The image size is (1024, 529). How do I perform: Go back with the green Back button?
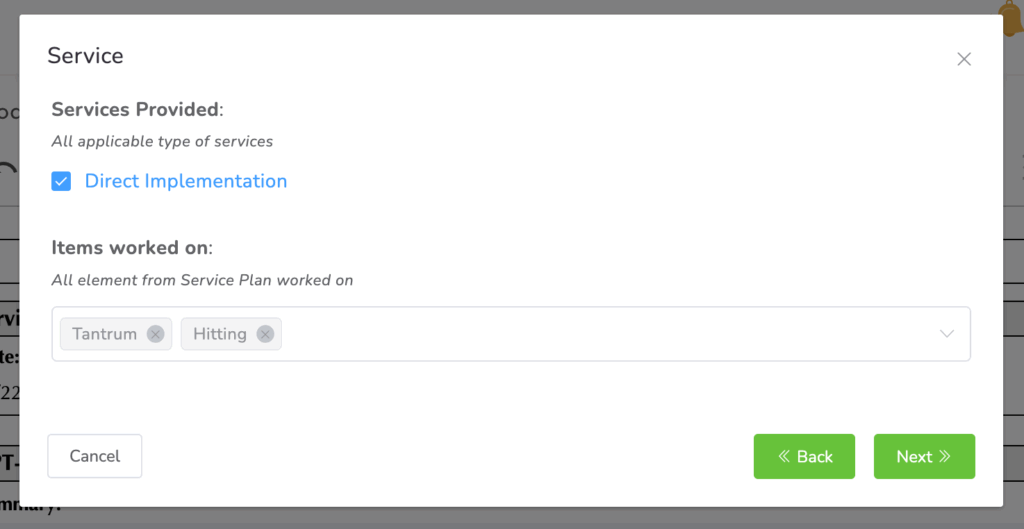(x=804, y=456)
